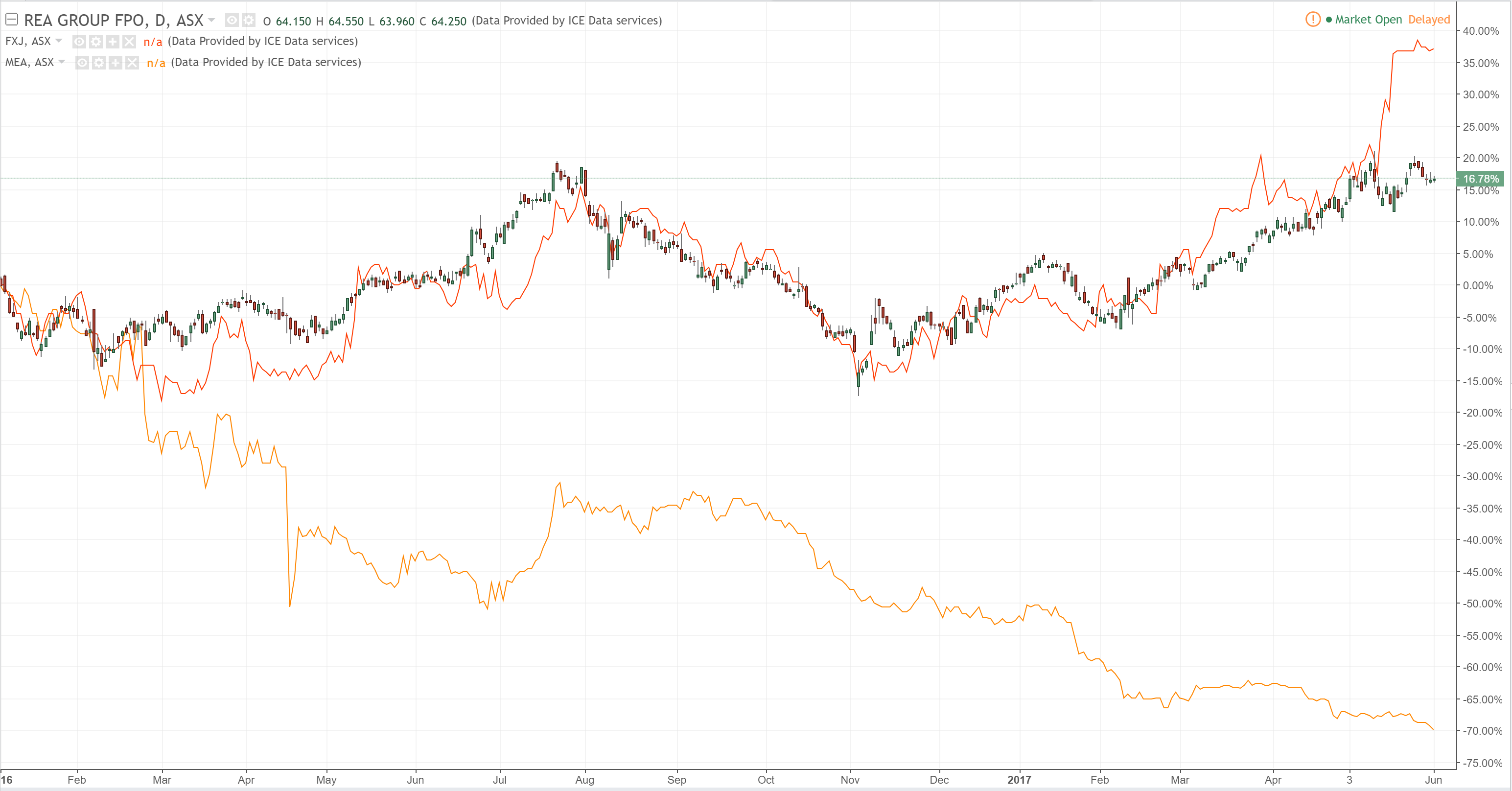Open FXJ, ASX format settings gear
The width and height of the screenshot is (1512, 791).
tap(95, 42)
